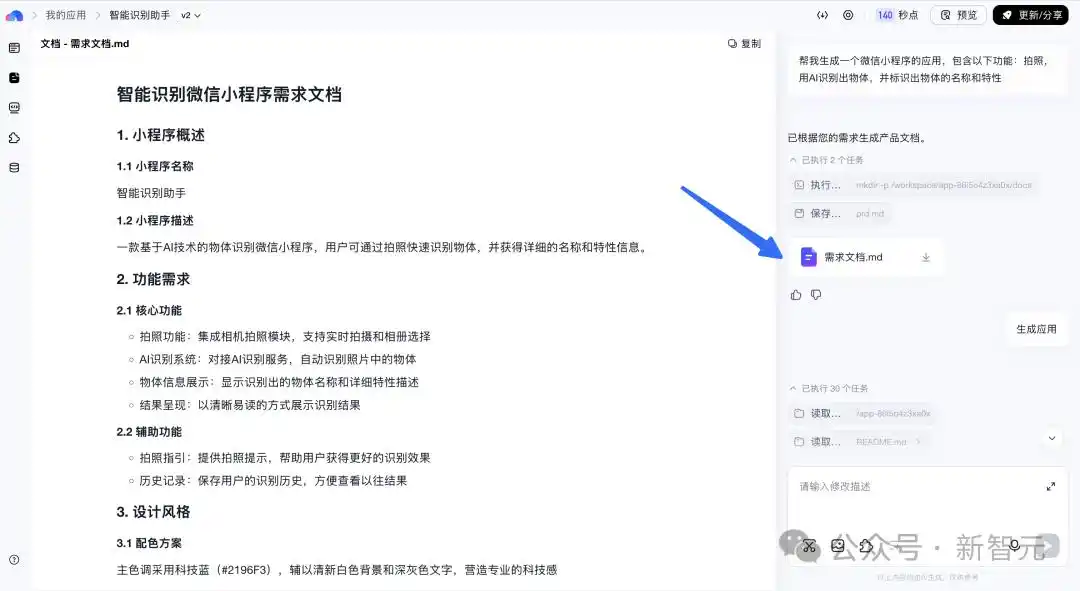
Task: Click the 更新/分享 button
Action: tap(1030, 15)
